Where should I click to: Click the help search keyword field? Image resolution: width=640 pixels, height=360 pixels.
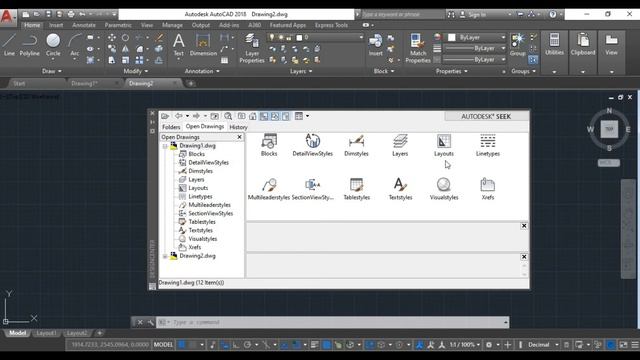coord(403,14)
